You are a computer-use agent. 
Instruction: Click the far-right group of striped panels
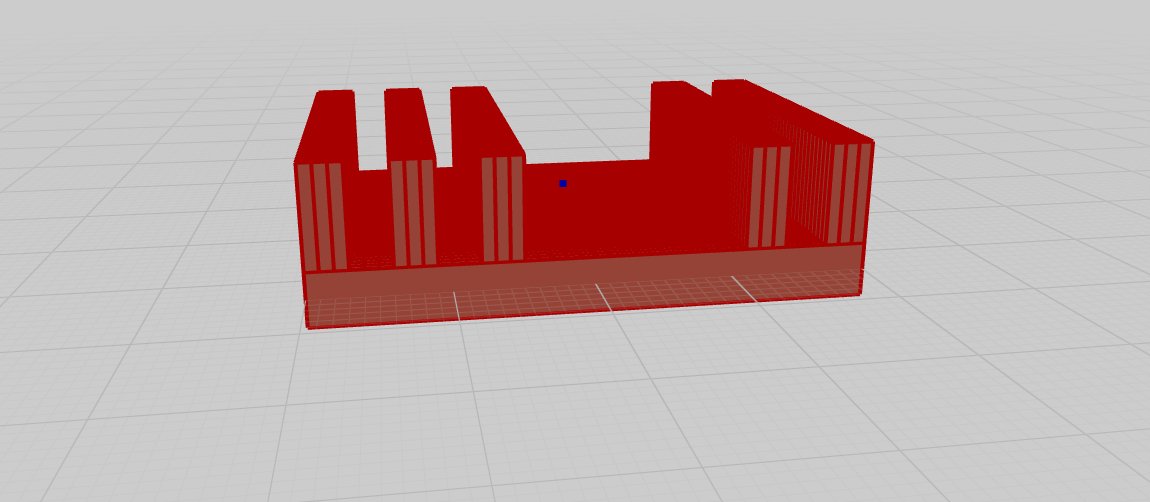852,194
